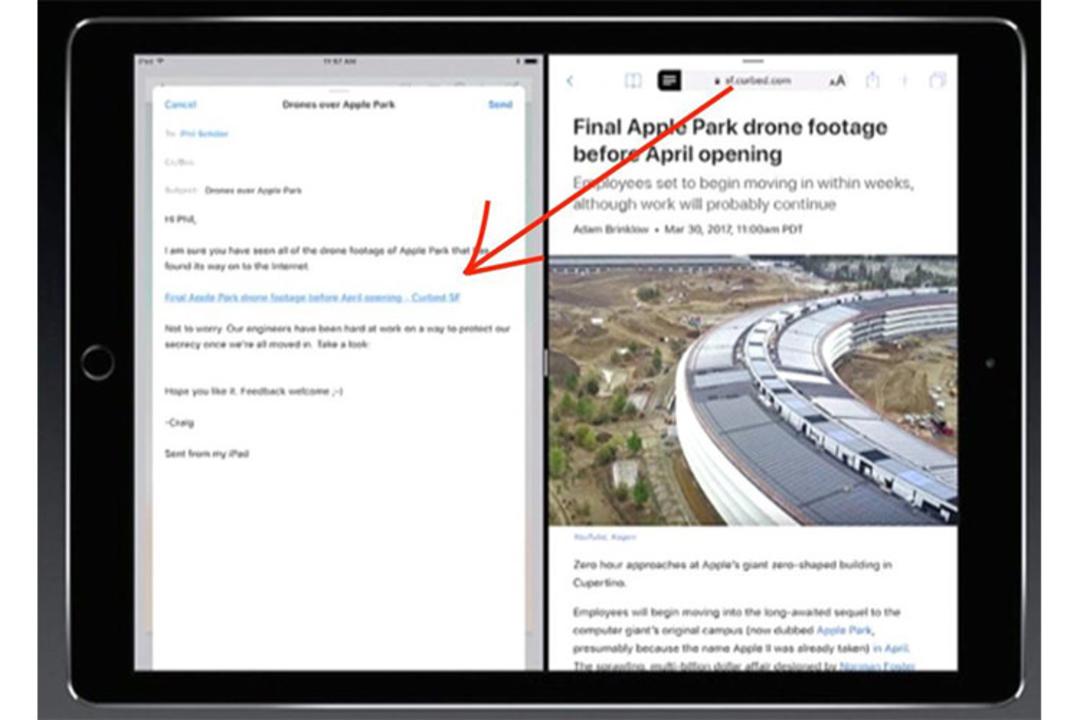Tap the Apple Park link in article

tap(844, 630)
